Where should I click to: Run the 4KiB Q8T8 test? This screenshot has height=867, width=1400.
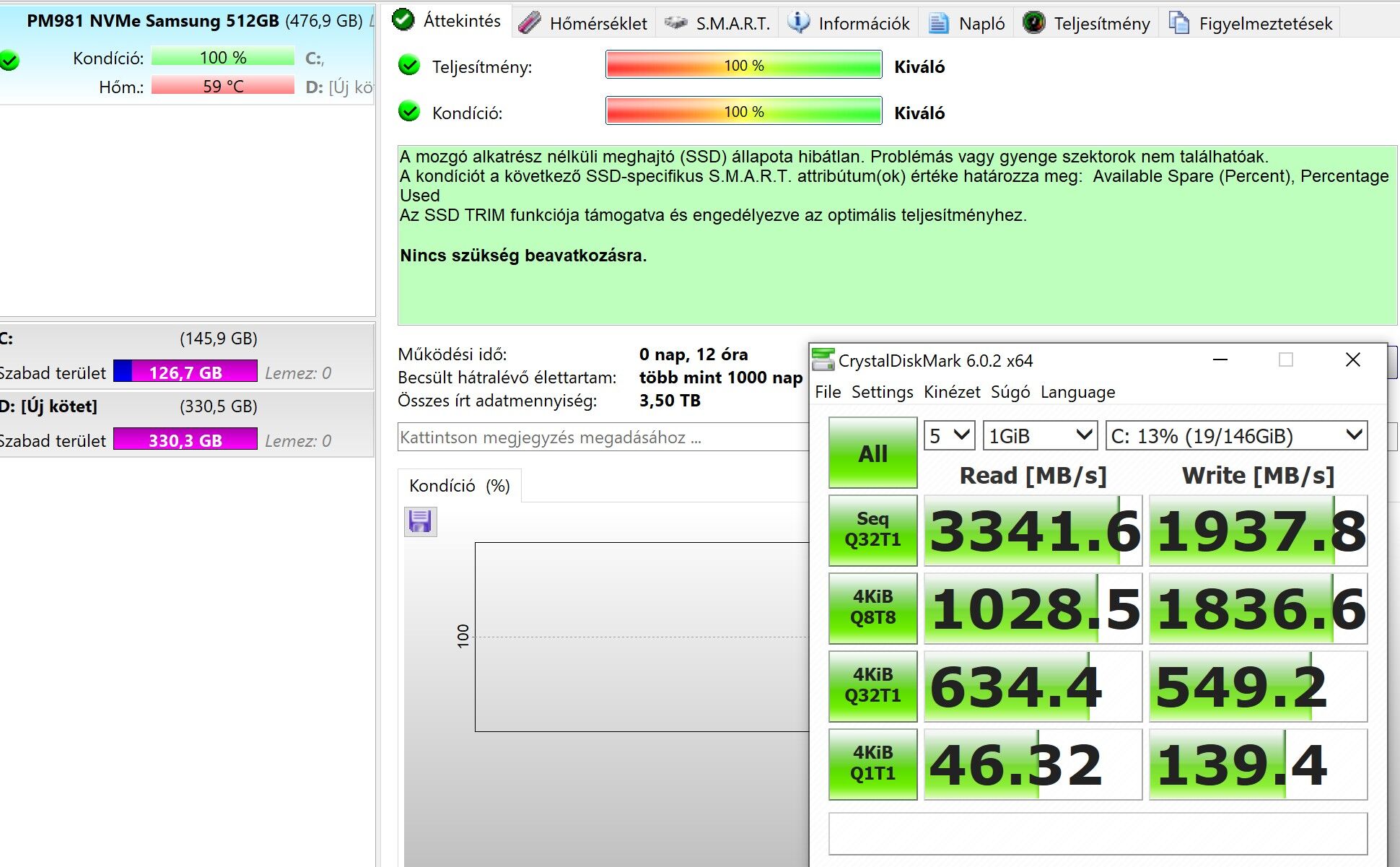click(x=872, y=608)
